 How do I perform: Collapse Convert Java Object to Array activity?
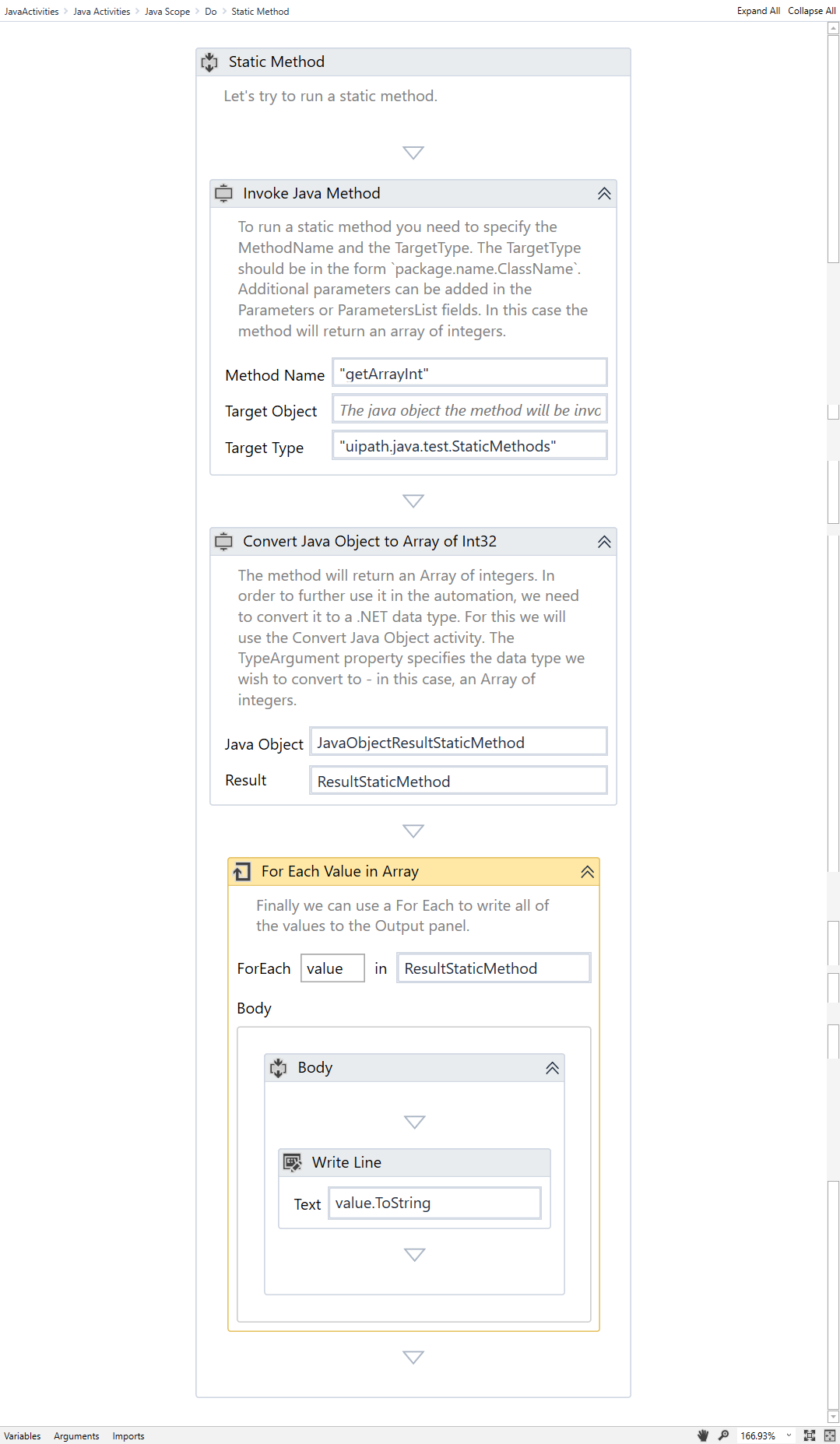[x=604, y=542]
